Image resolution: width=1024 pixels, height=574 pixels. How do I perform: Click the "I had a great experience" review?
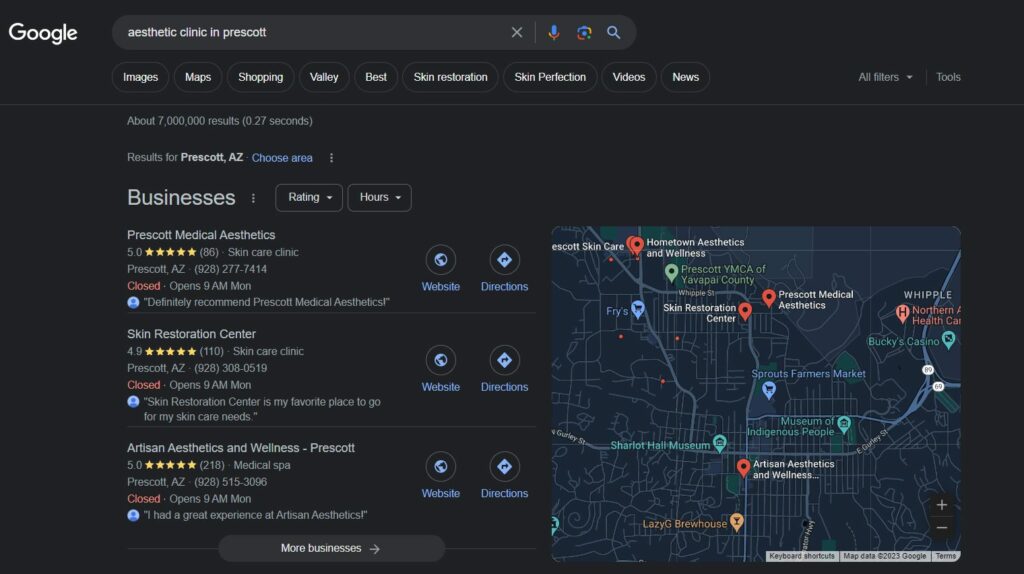click(x=255, y=515)
